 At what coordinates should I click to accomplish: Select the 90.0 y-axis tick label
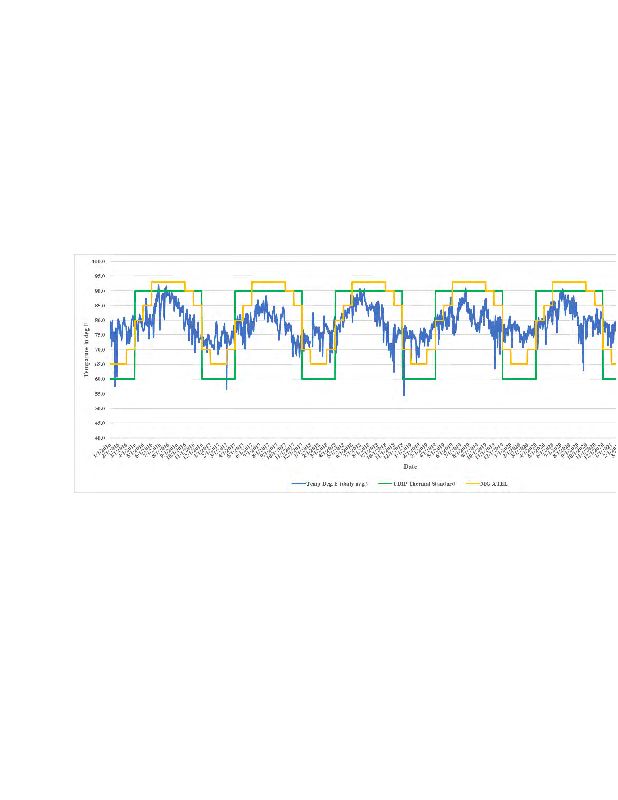99,291
